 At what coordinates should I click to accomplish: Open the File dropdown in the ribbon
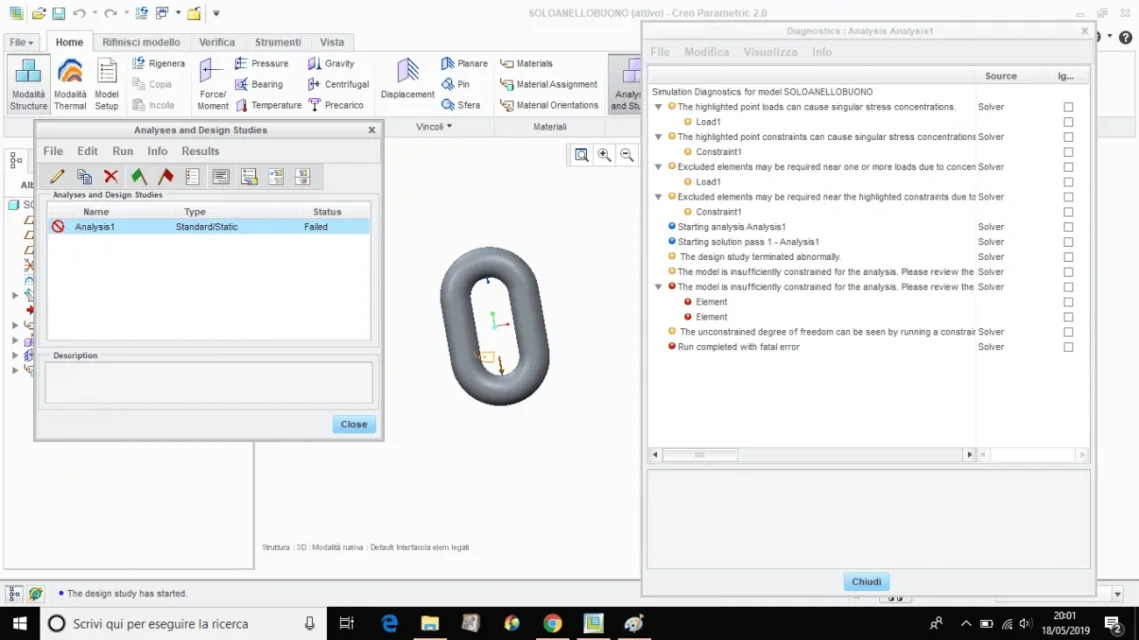21,42
